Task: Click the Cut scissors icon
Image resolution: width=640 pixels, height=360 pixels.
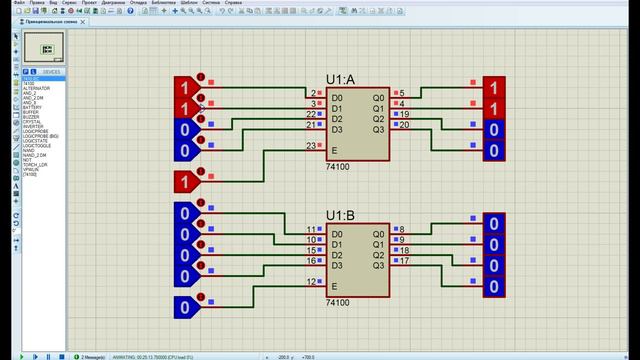Action: pyautogui.click(x=241, y=11)
